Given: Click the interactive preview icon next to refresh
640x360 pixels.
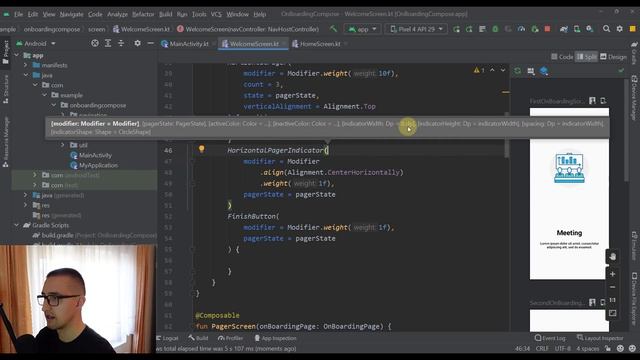Looking at the screenshot, I should coord(531,71).
